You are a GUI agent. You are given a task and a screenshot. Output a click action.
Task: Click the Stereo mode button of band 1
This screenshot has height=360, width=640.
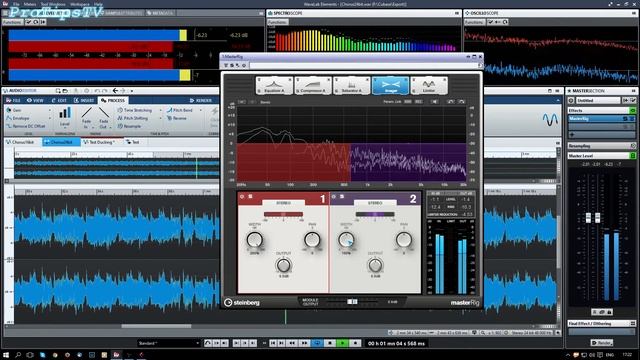(x=284, y=203)
